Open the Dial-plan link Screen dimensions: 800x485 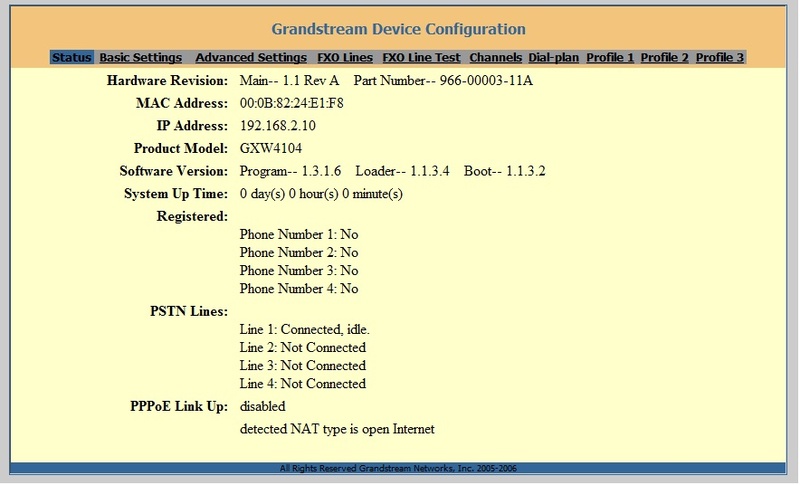click(x=554, y=57)
